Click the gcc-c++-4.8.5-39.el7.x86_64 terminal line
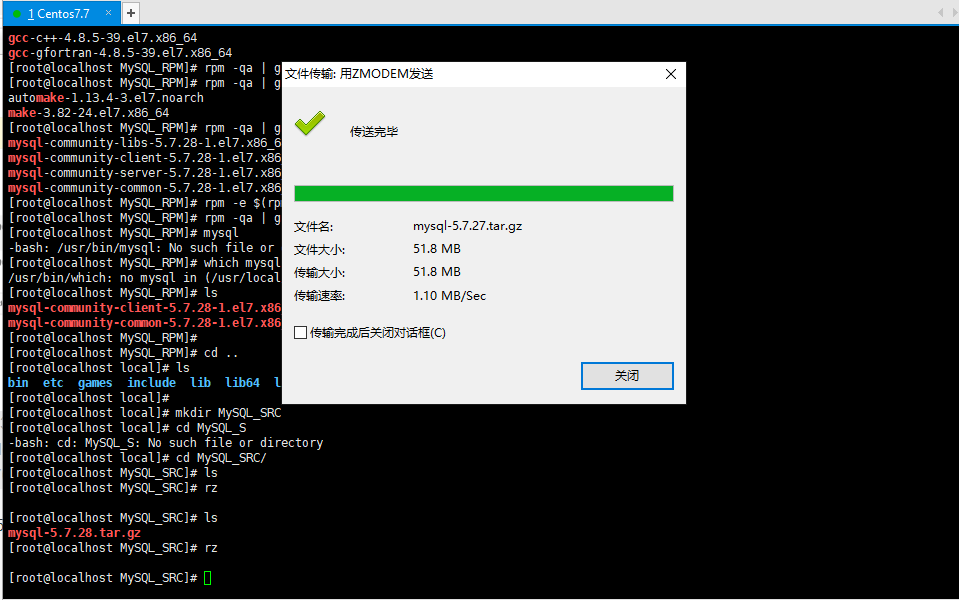Image resolution: width=959 pixels, height=600 pixels. click(103, 38)
